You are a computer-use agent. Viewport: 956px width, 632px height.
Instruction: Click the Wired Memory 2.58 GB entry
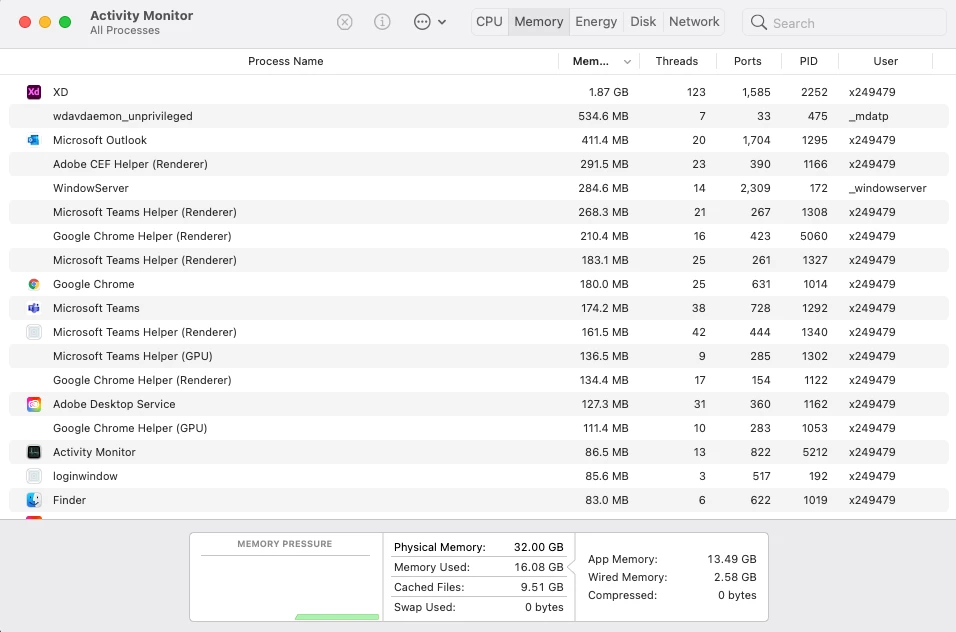[672, 577]
